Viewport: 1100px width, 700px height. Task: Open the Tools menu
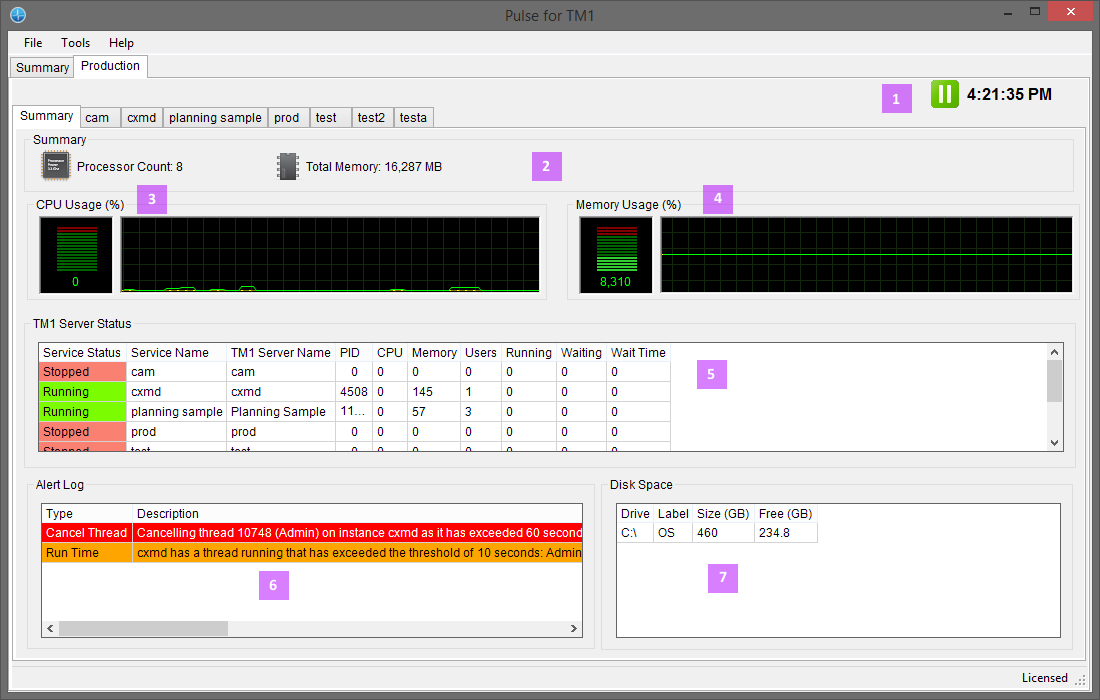click(75, 43)
